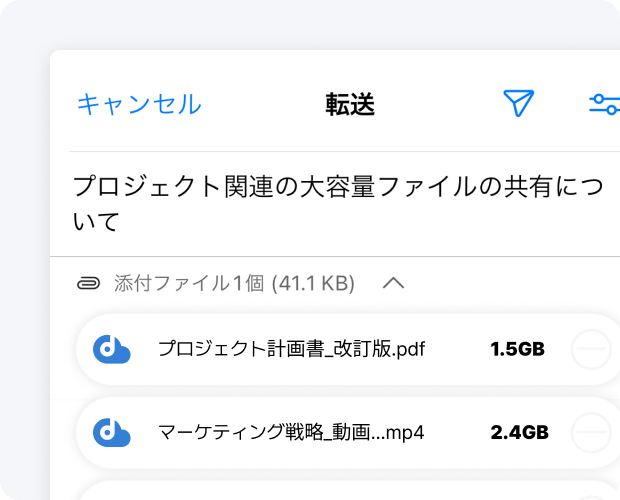Click cloud icon beside マーケティング戦略_動画 file
The width and height of the screenshot is (620, 500).
(x=112, y=433)
